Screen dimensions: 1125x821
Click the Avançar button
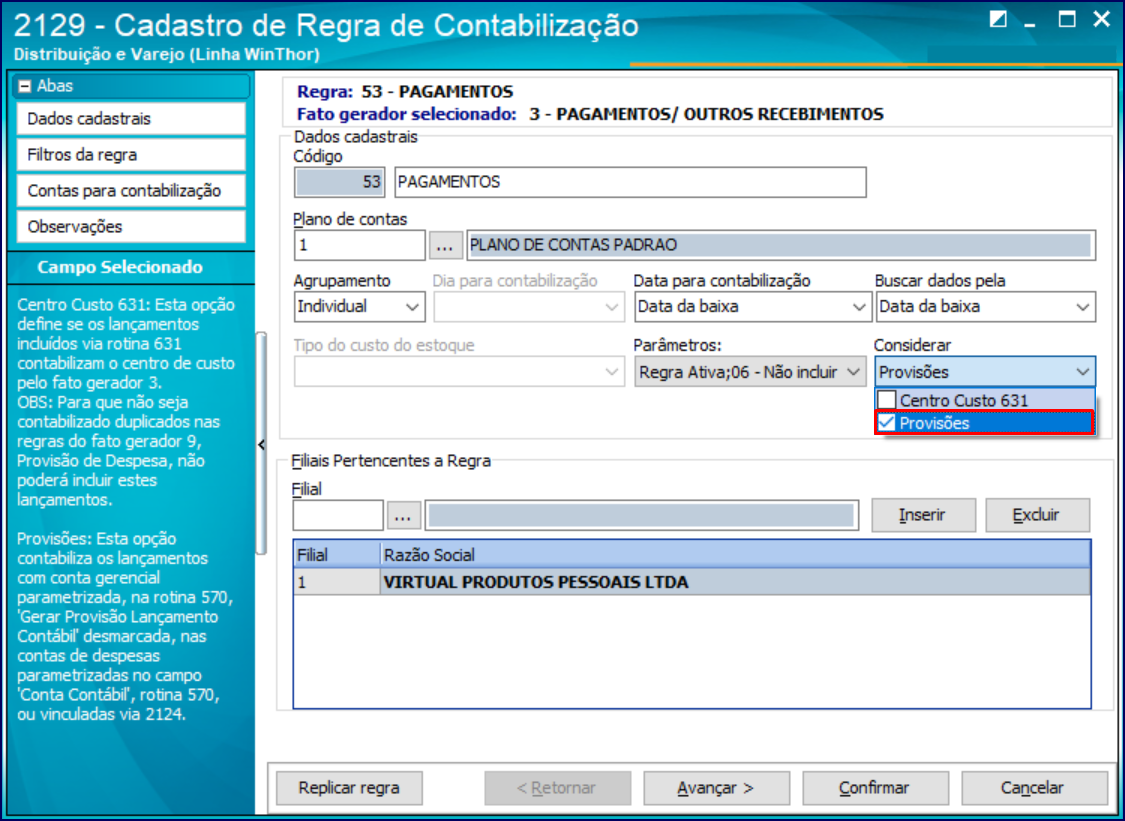click(x=716, y=788)
